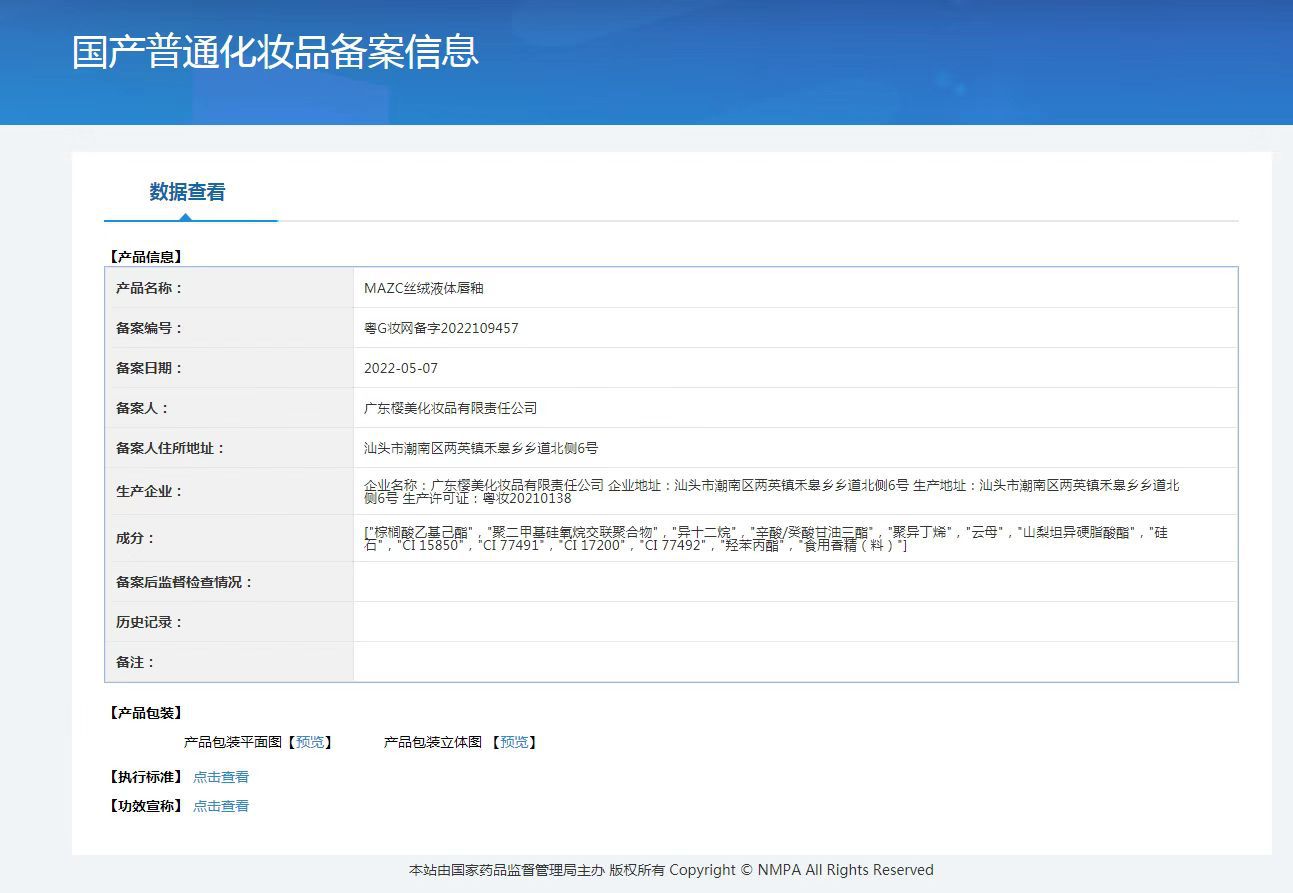1293x893 pixels.
Task: Click the 生产企业 details text
Action: pyautogui.click(x=770, y=491)
